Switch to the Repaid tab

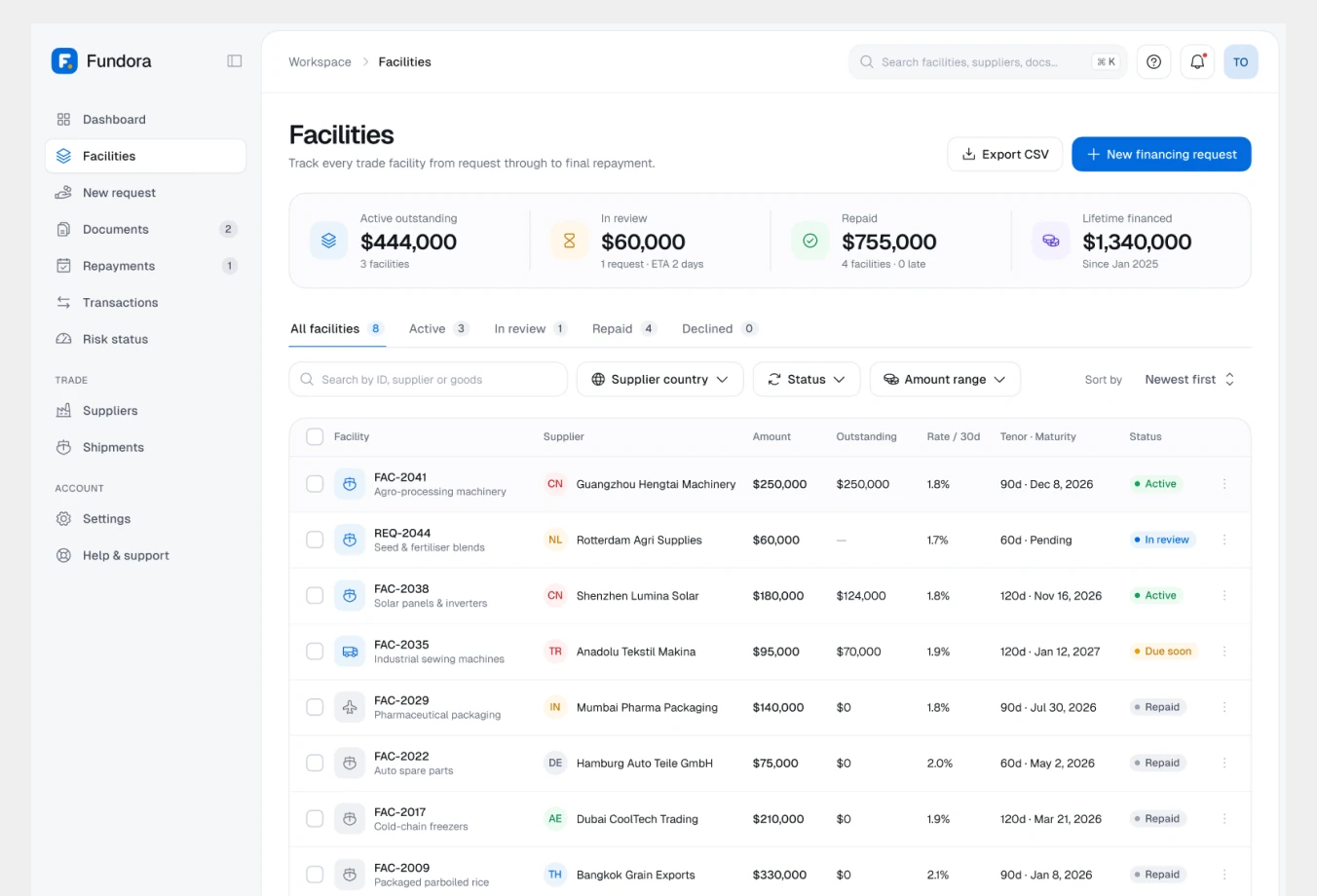tap(624, 329)
